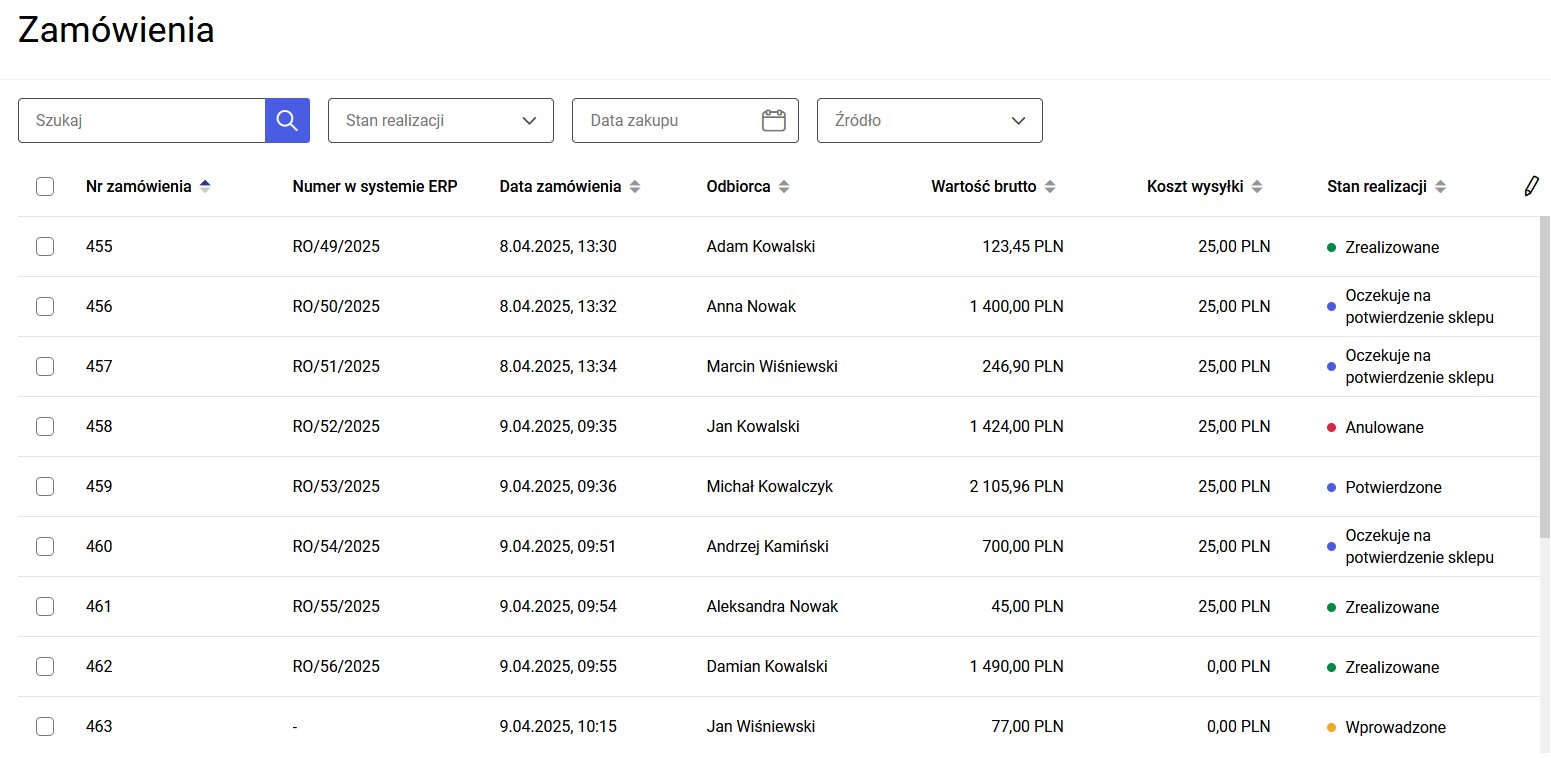The image size is (1551, 758).
Task: Sort by Nr zamówienia arrows icon
Action: [205, 186]
